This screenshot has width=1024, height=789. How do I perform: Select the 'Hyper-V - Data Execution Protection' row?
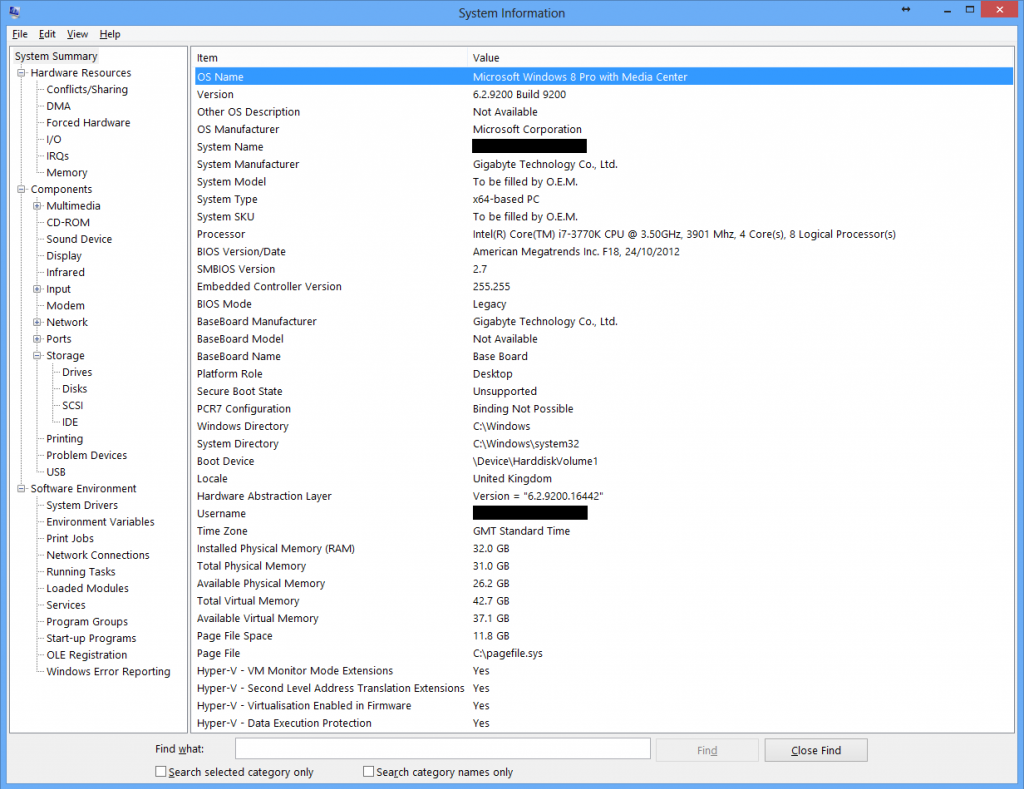(x=603, y=723)
